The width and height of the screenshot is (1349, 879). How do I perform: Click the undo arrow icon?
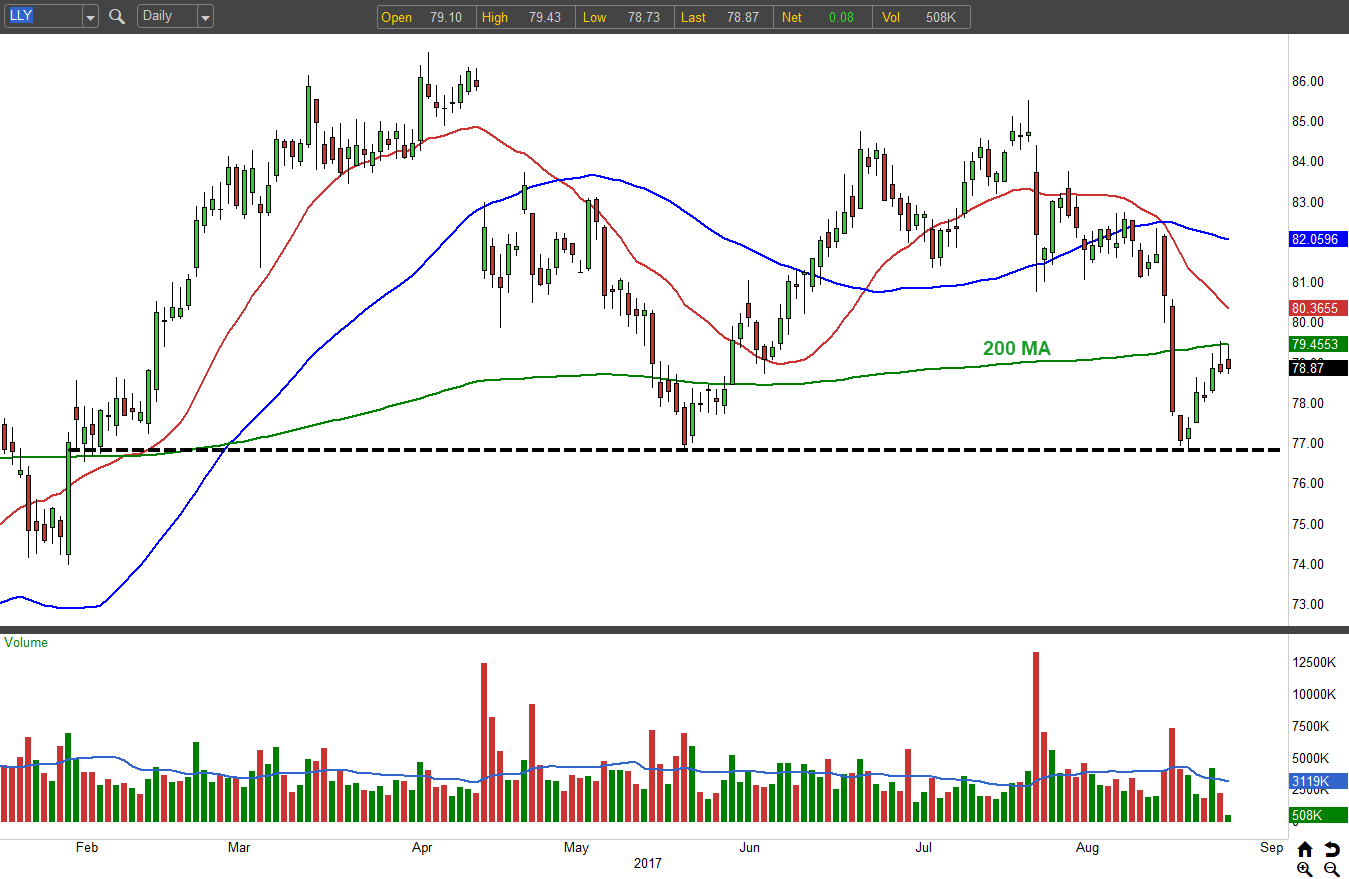pyautogui.click(x=1331, y=849)
